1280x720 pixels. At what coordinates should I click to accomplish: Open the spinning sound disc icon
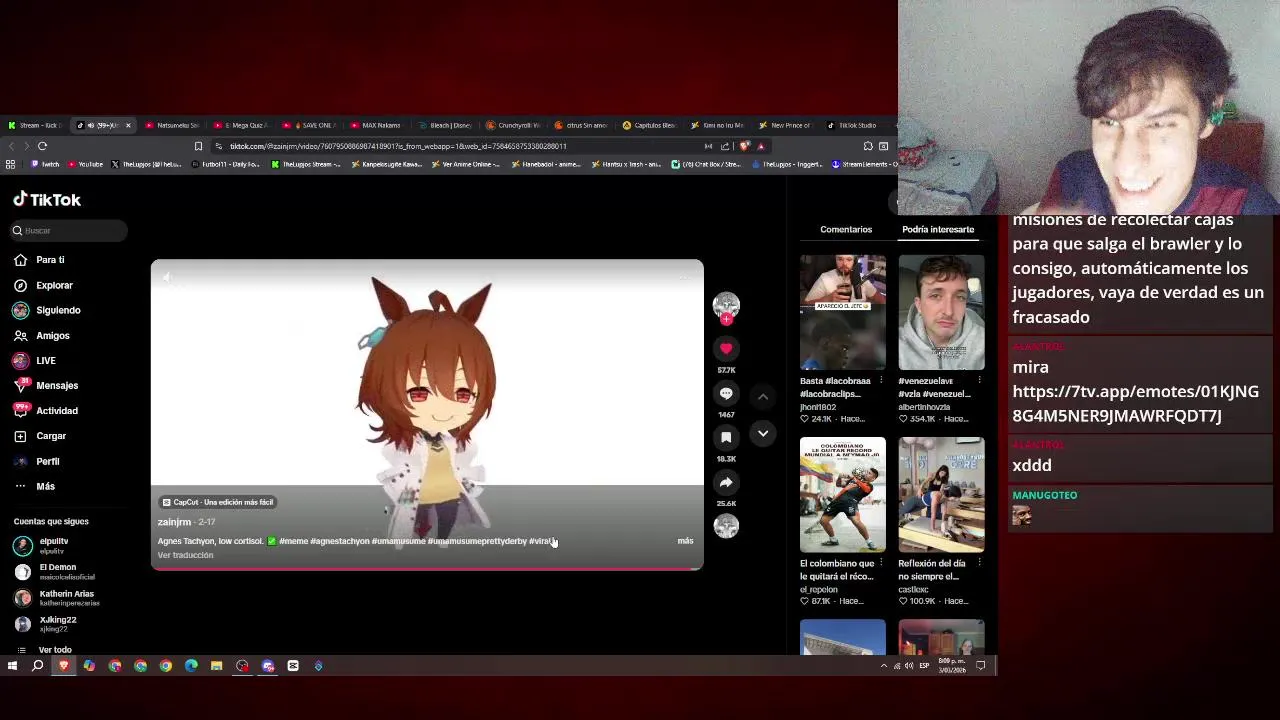726,526
